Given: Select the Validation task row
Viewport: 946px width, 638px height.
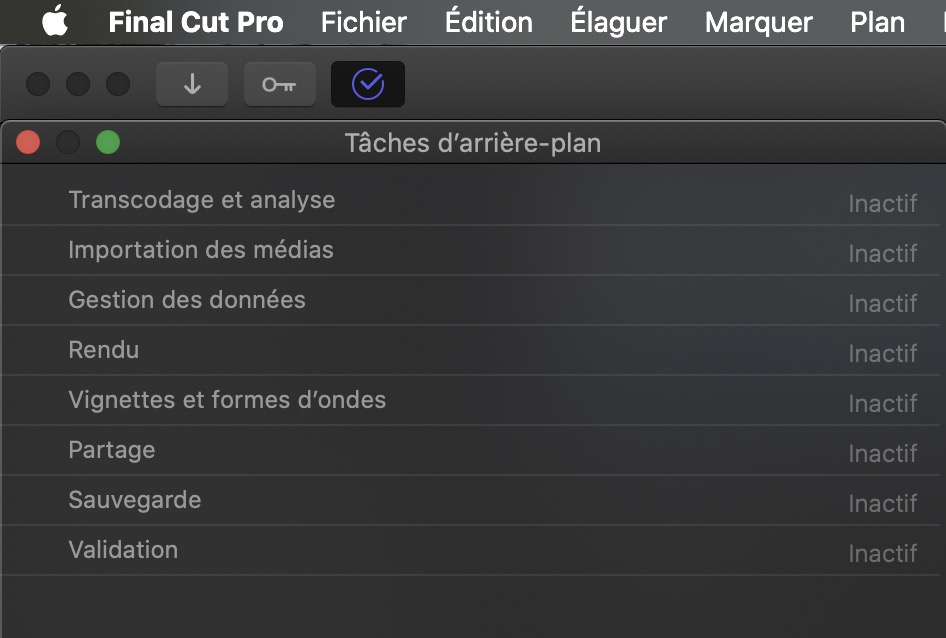Looking at the screenshot, I should click(x=471, y=550).
